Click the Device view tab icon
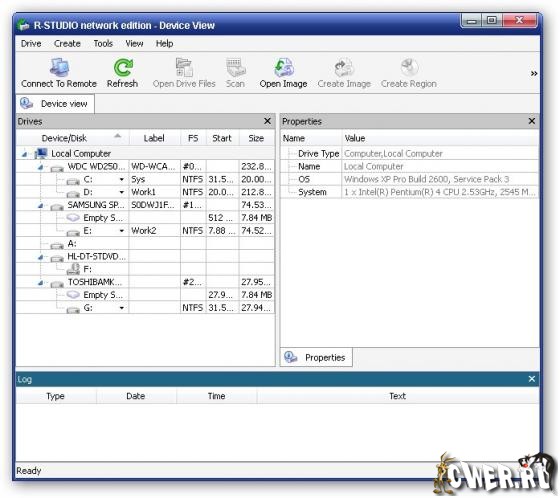 27,104
